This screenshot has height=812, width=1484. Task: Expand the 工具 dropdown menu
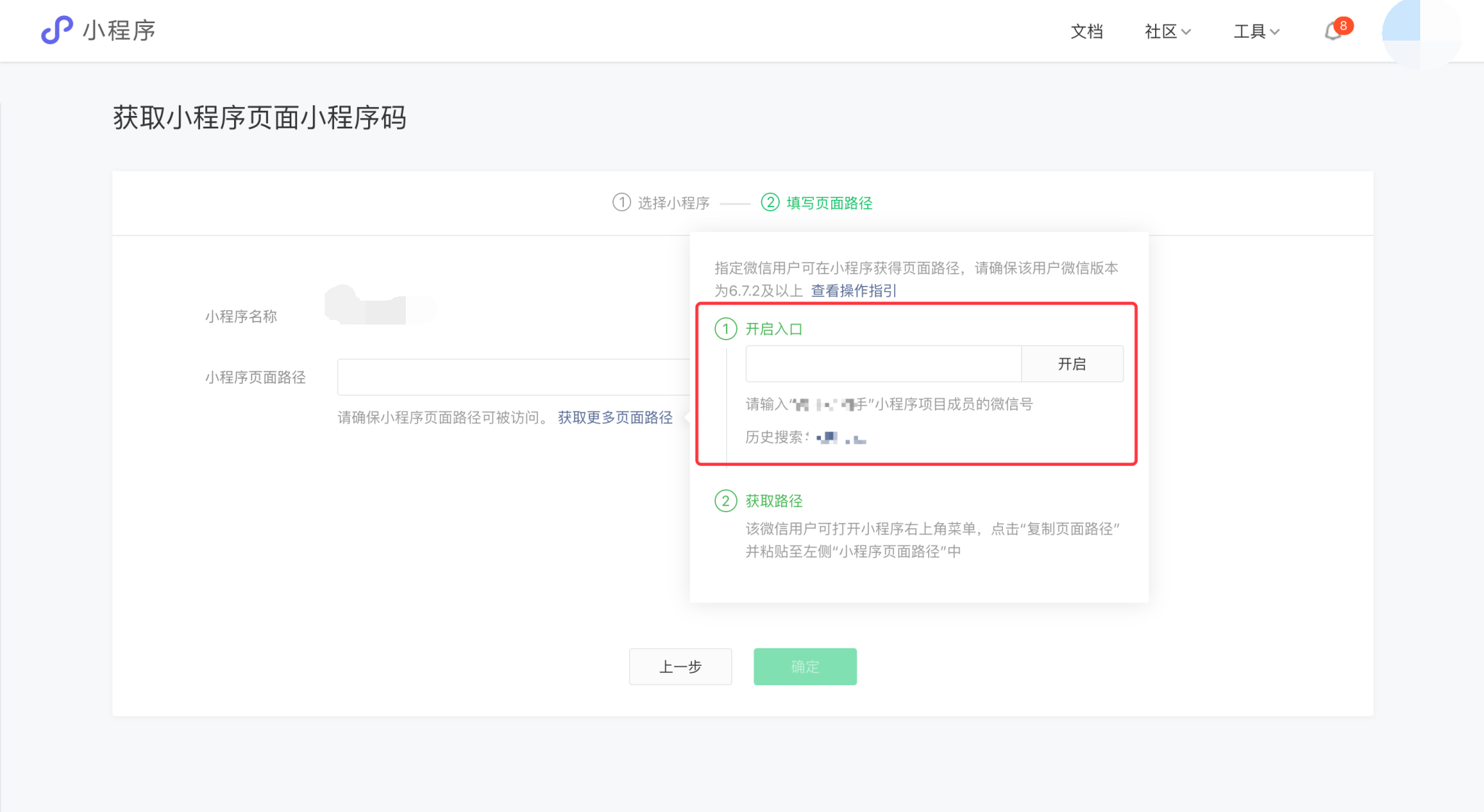click(1256, 31)
